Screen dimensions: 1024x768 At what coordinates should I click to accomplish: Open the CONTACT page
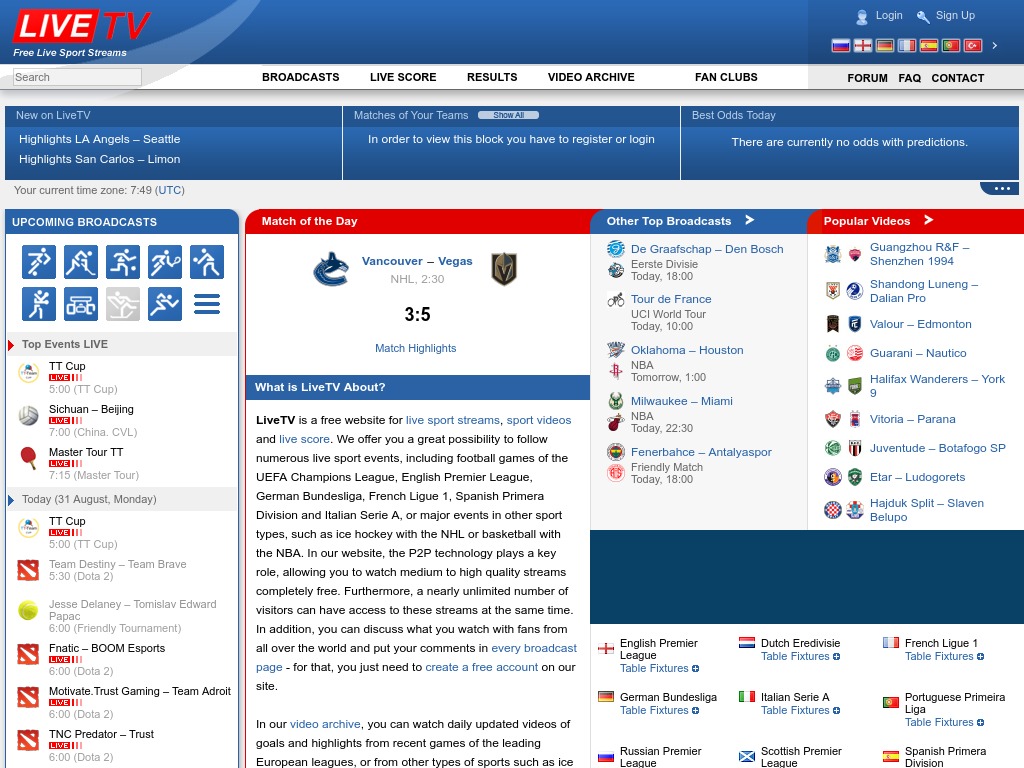click(957, 78)
